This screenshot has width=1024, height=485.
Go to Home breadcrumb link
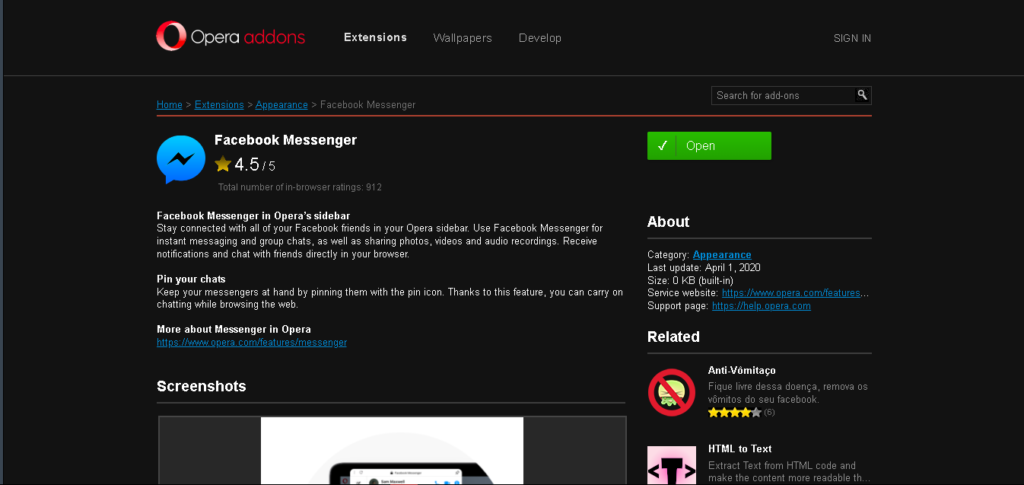click(169, 104)
